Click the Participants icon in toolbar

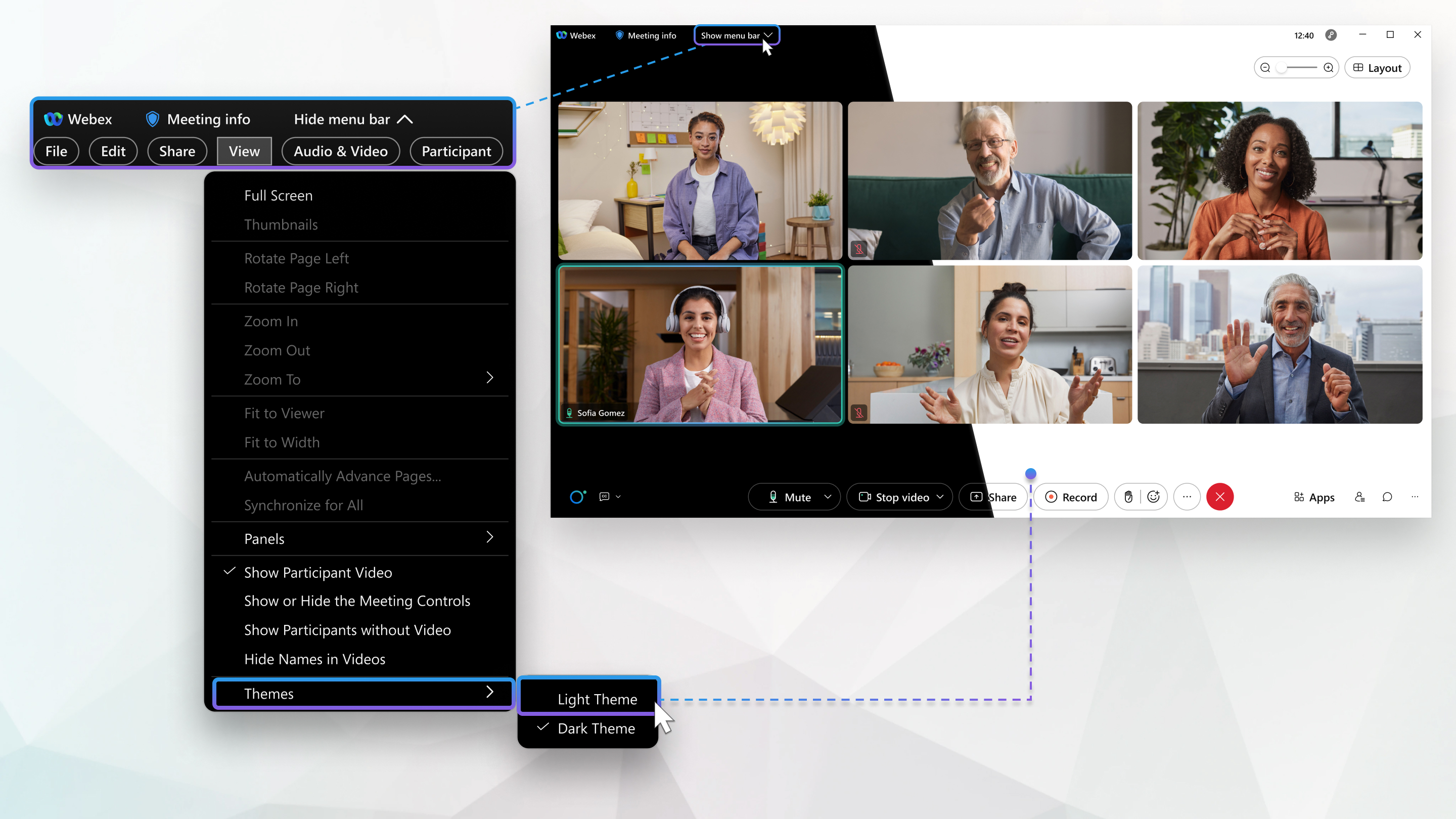coord(1359,497)
